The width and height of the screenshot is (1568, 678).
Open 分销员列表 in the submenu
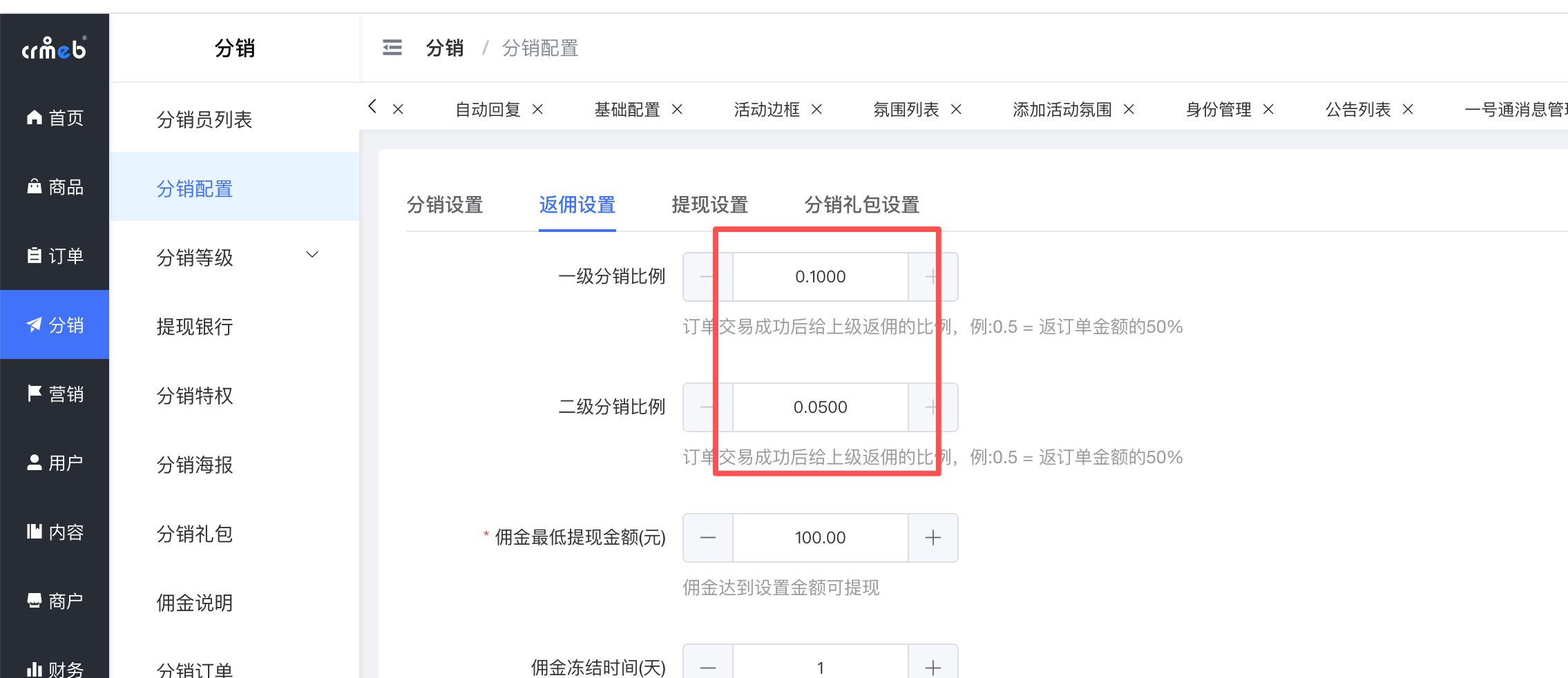click(204, 119)
